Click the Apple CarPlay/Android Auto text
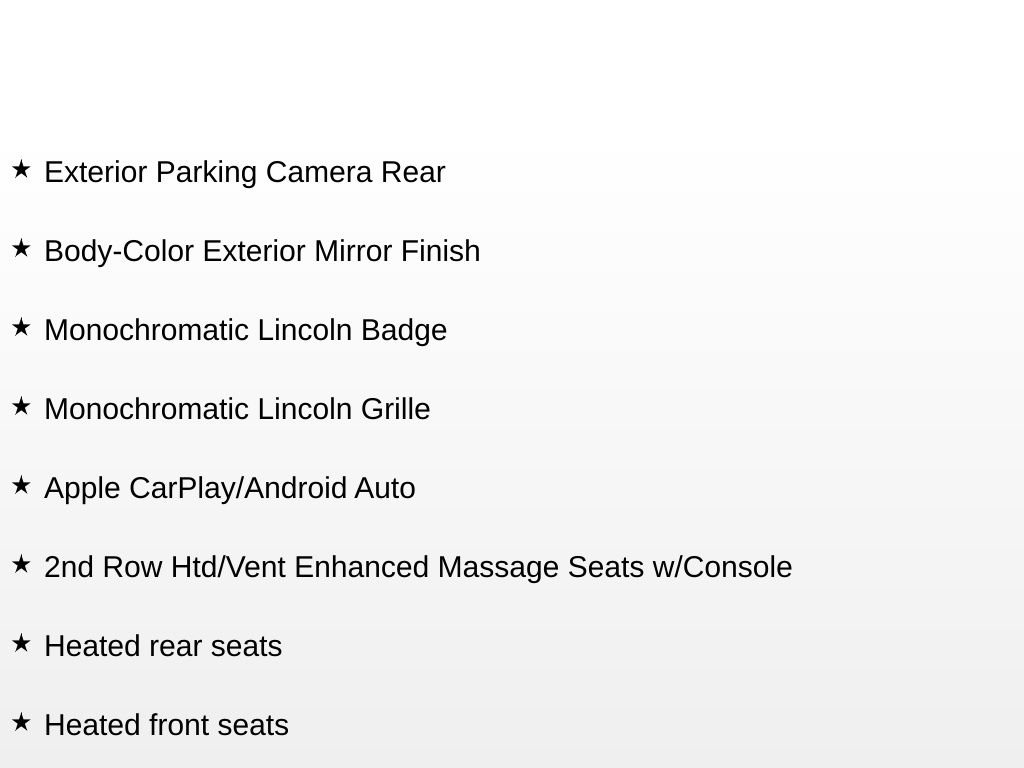The width and height of the screenshot is (1024, 768). pyautogui.click(x=229, y=488)
